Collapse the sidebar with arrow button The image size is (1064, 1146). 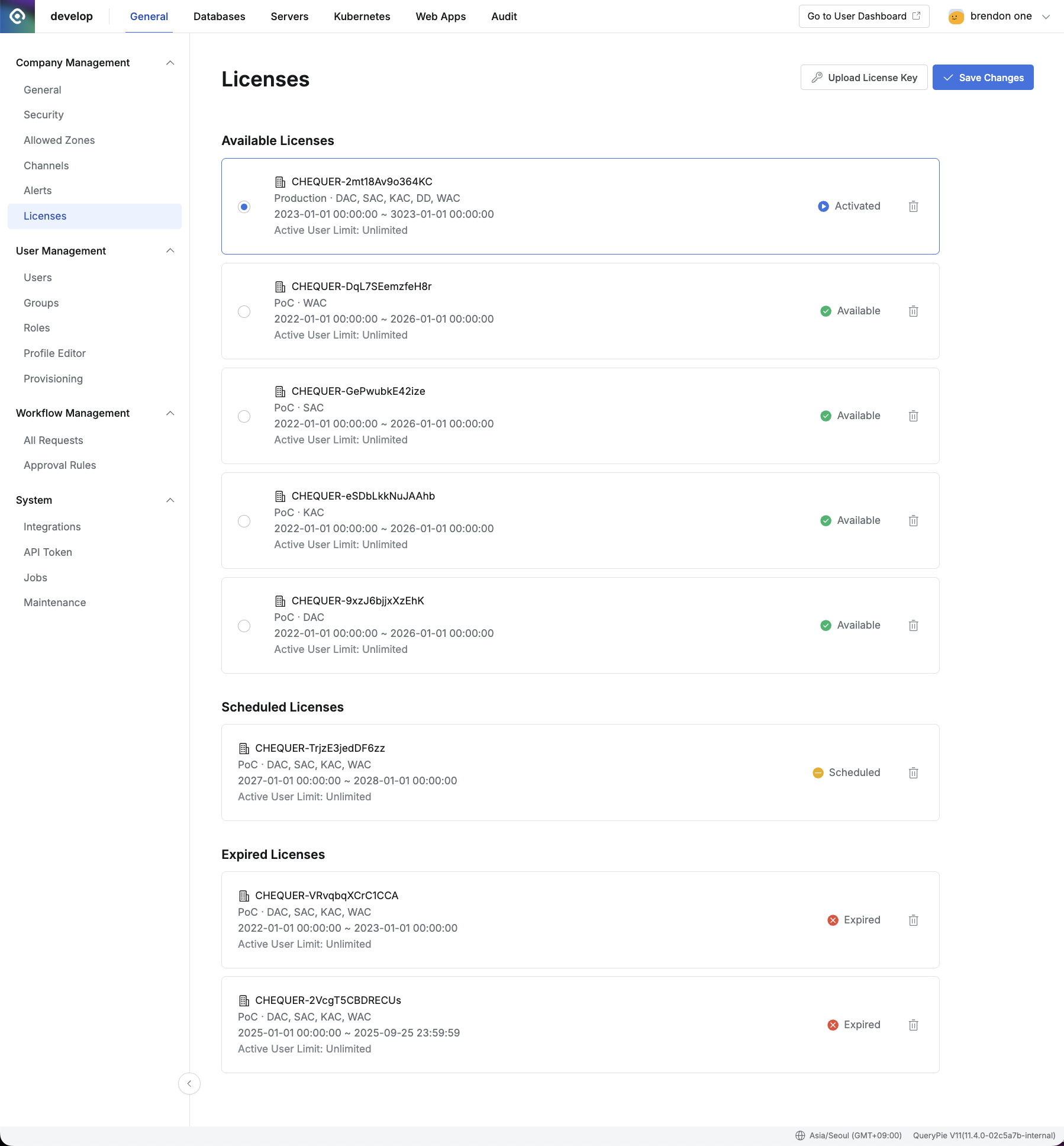[189, 1083]
